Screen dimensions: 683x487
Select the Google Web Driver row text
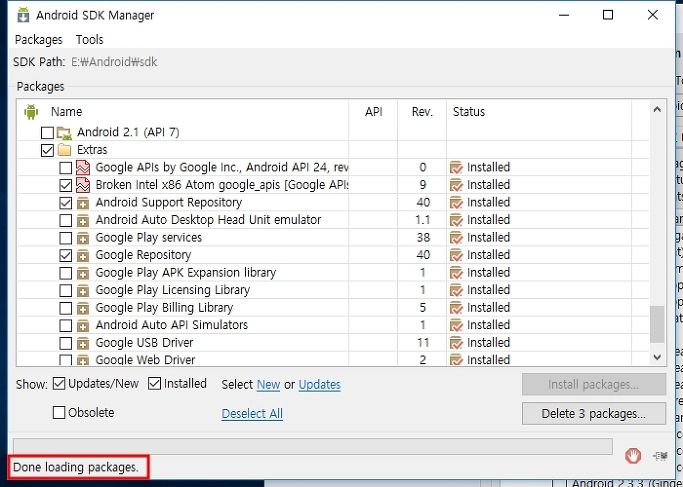coord(145,360)
